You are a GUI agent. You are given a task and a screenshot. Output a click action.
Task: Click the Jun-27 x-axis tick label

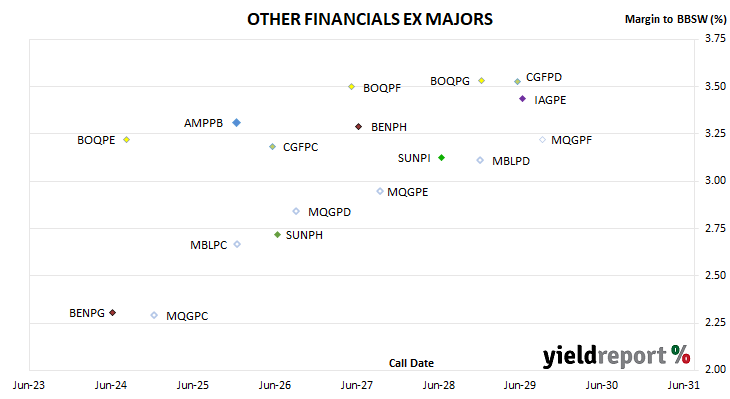coord(357,385)
